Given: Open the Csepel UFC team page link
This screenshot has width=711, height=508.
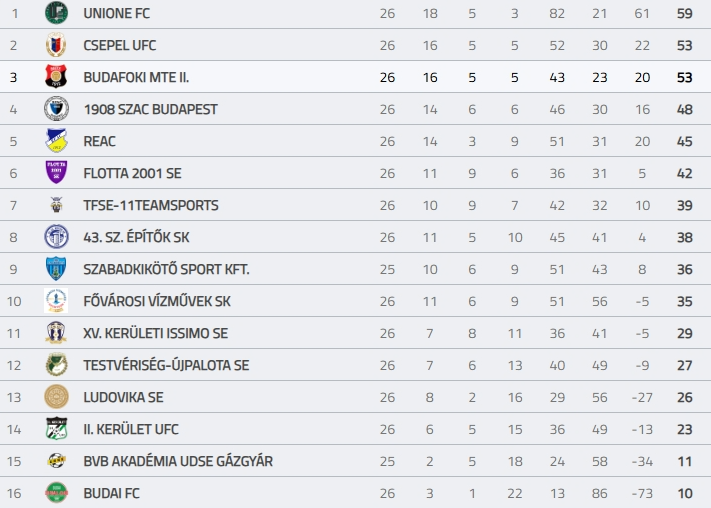Looking at the screenshot, I should (x=120, y=45).
